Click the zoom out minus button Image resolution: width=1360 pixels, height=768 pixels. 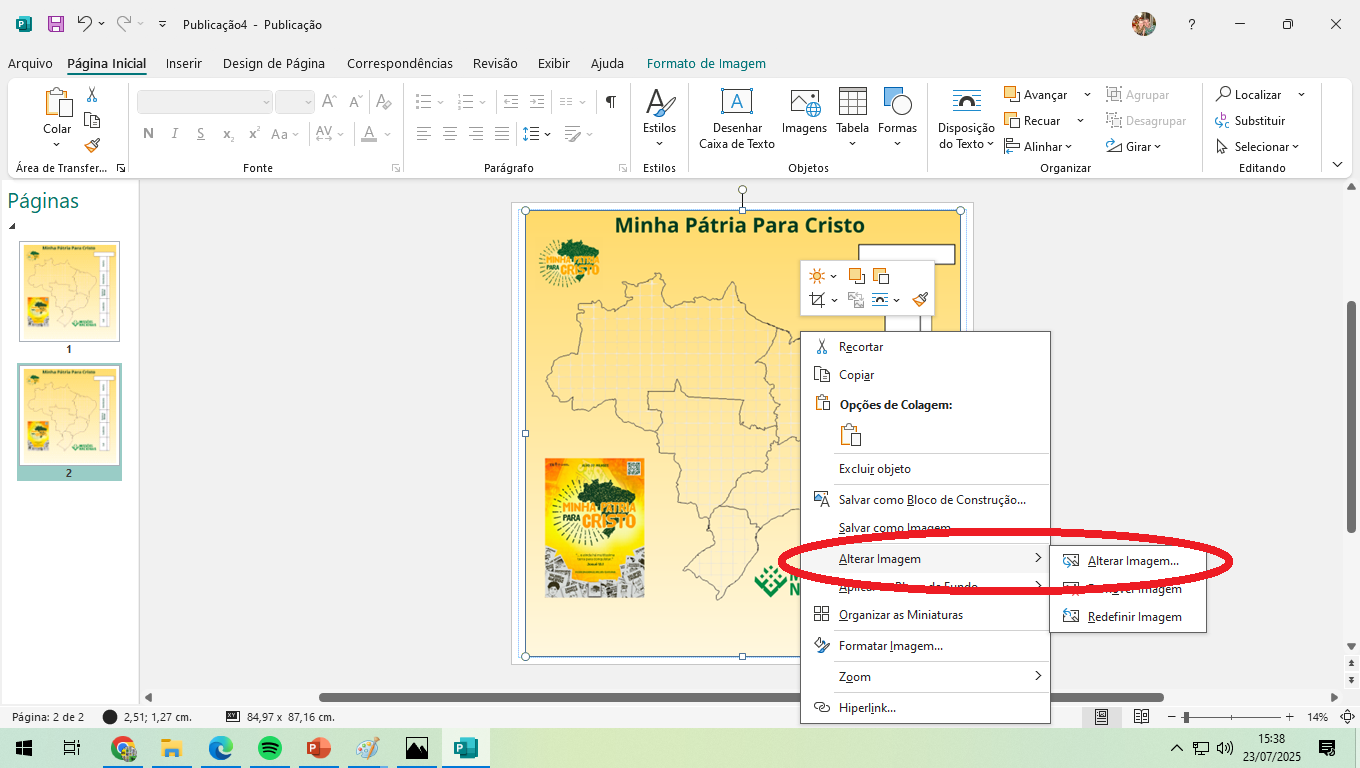(1173, 717)
